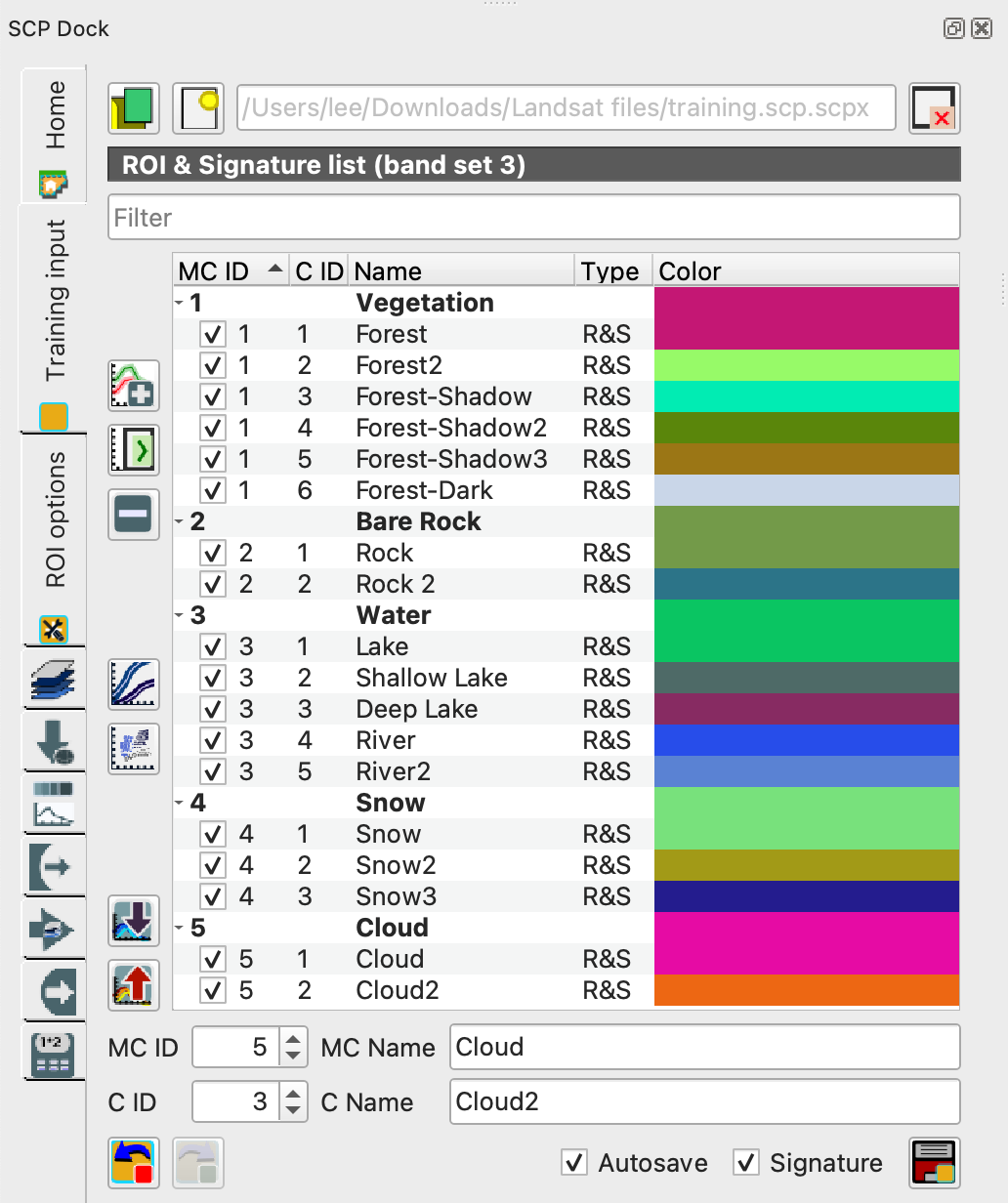
Task: Collapse the Cloud macroclass group
Action: coord(180,928)
